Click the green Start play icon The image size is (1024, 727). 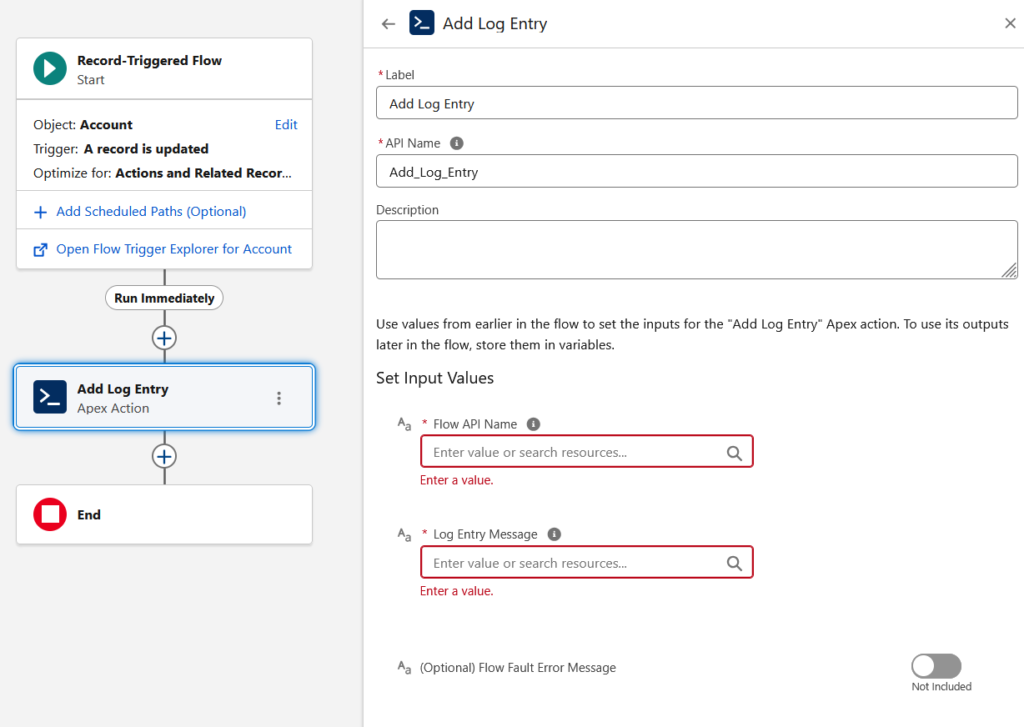[50, 69]
